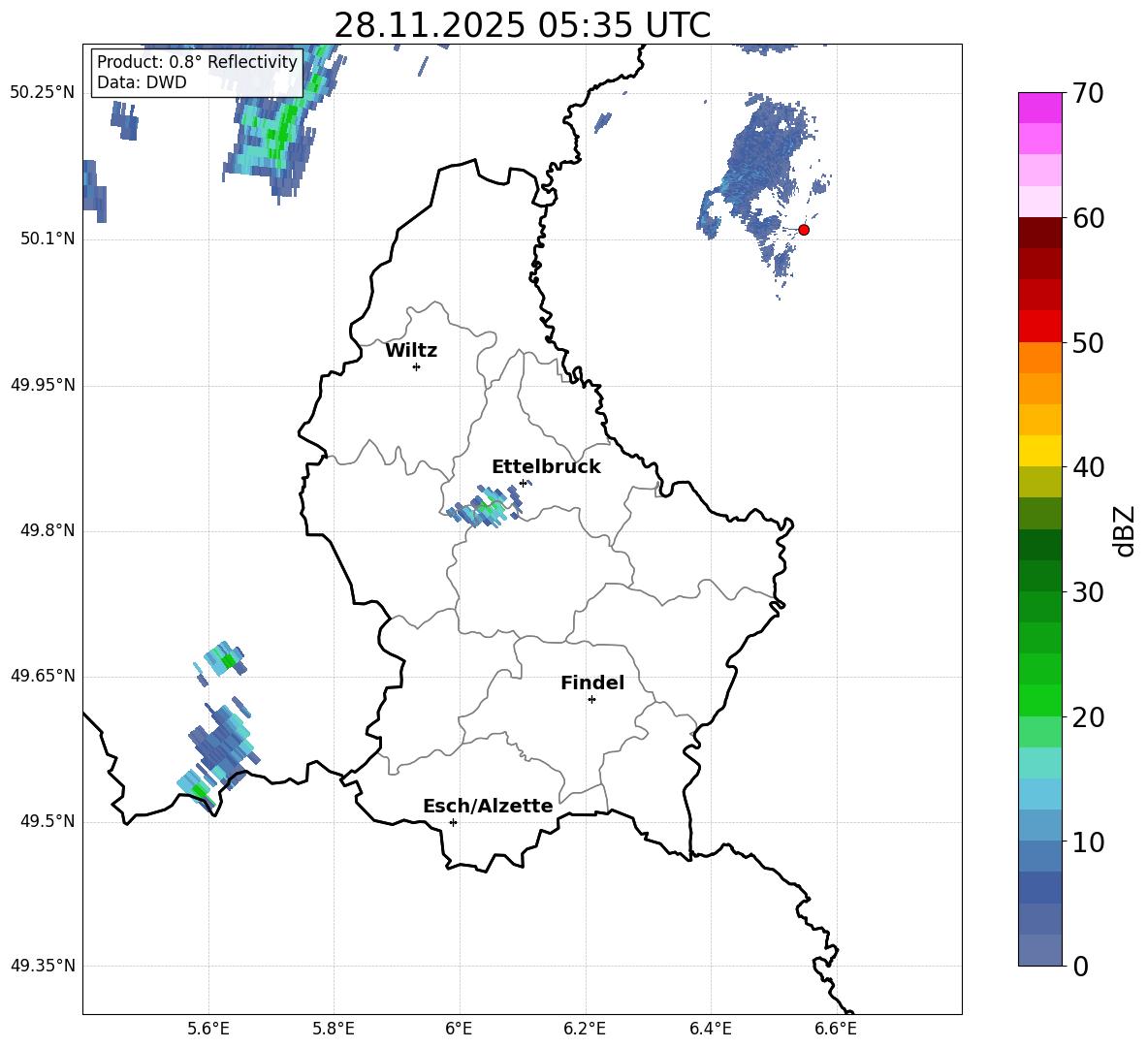
Task: Click the title 28.11.2025 05:35 UTC
Action: pos(522,25)
